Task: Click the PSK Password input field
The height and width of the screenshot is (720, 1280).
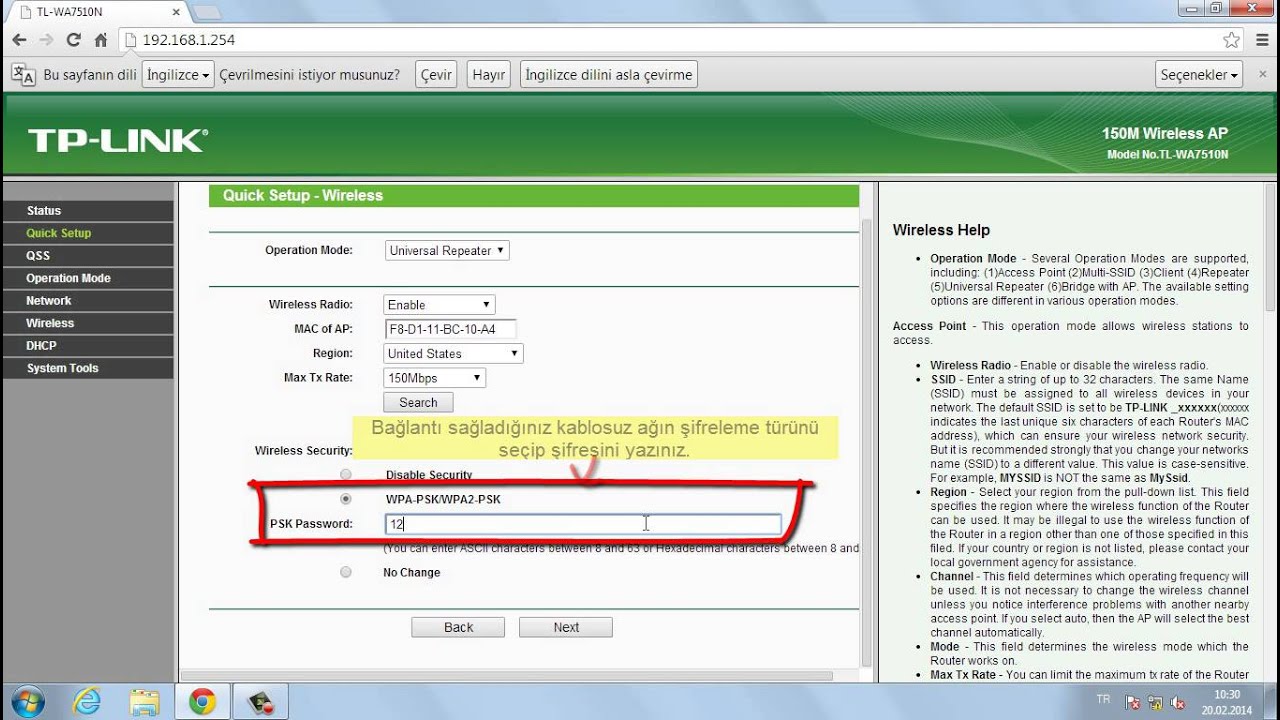Action: pos(583,523)
